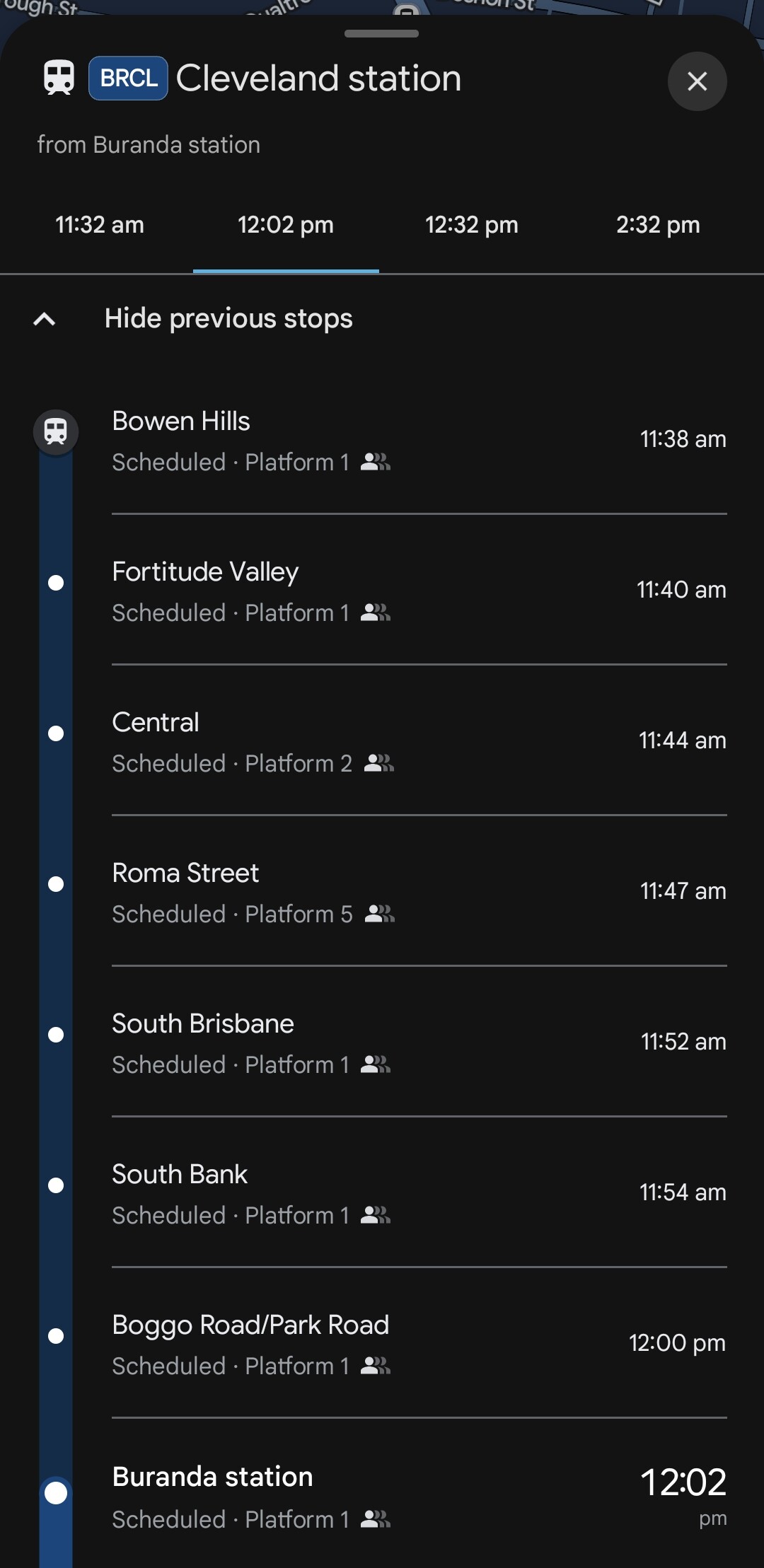The height and width of the screenshot is (1568, 764).
Task: Tap the Boggo Road/Park Road stop
Action: (250, 1325)
